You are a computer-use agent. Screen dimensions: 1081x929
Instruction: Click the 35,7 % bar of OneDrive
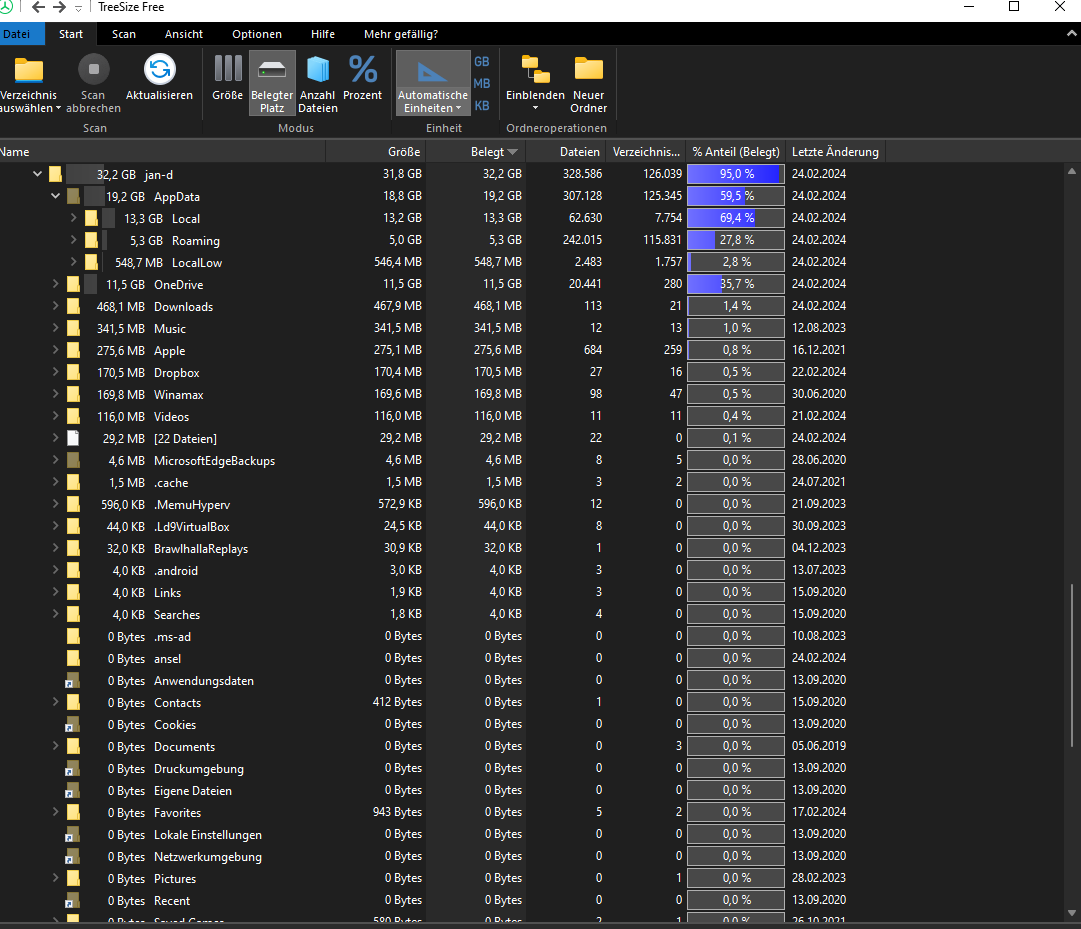[736, 284]
